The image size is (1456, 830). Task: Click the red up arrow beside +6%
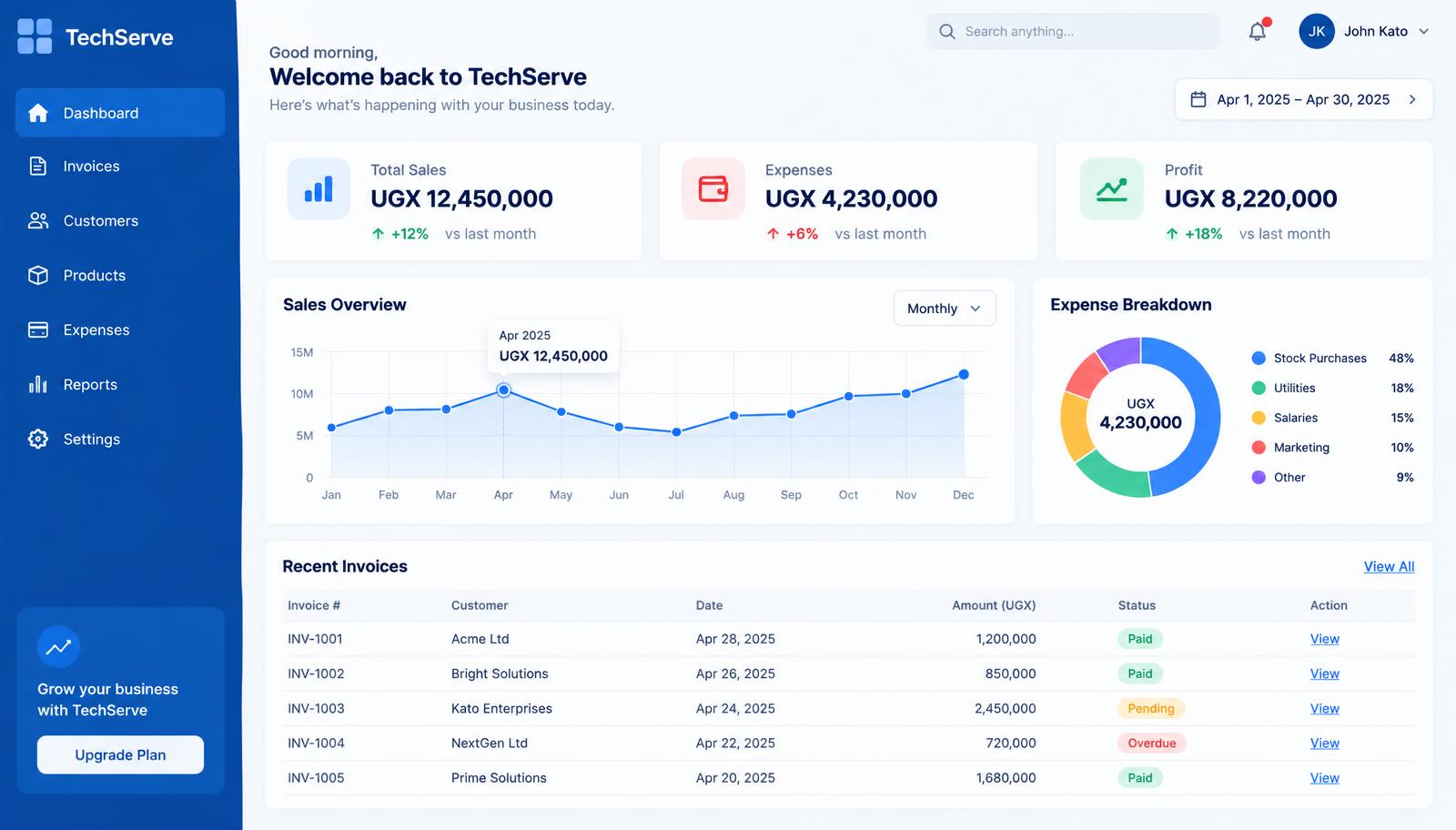(x=773, y=234)
